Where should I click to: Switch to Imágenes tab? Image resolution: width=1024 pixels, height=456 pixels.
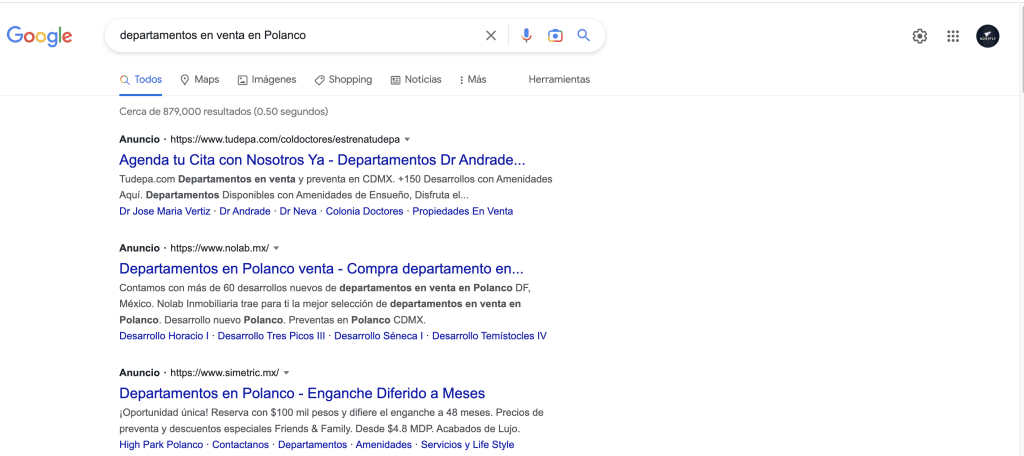[266, 80]
